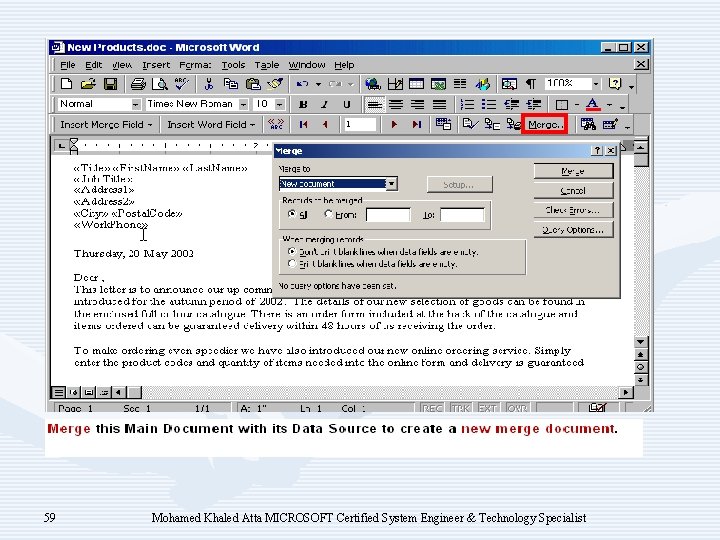This screenshot has height=540, width=720.
Task: Undo the last action
Action: point(303,84)
